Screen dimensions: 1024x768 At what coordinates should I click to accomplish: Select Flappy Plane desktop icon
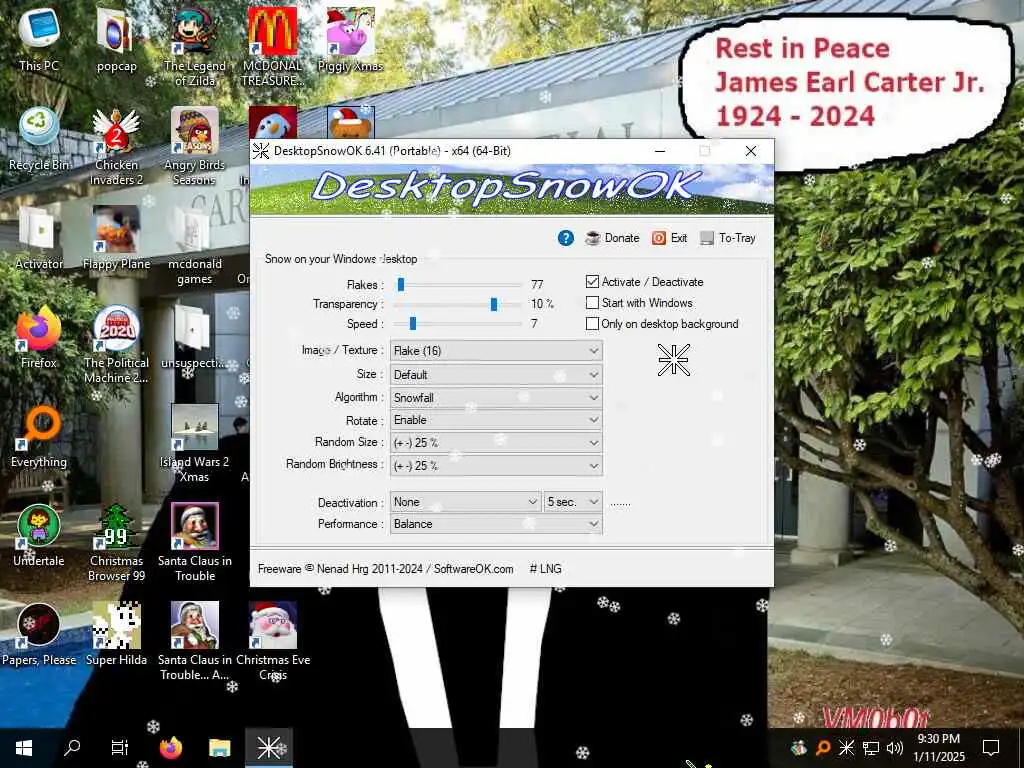click(x=116, y=238)
